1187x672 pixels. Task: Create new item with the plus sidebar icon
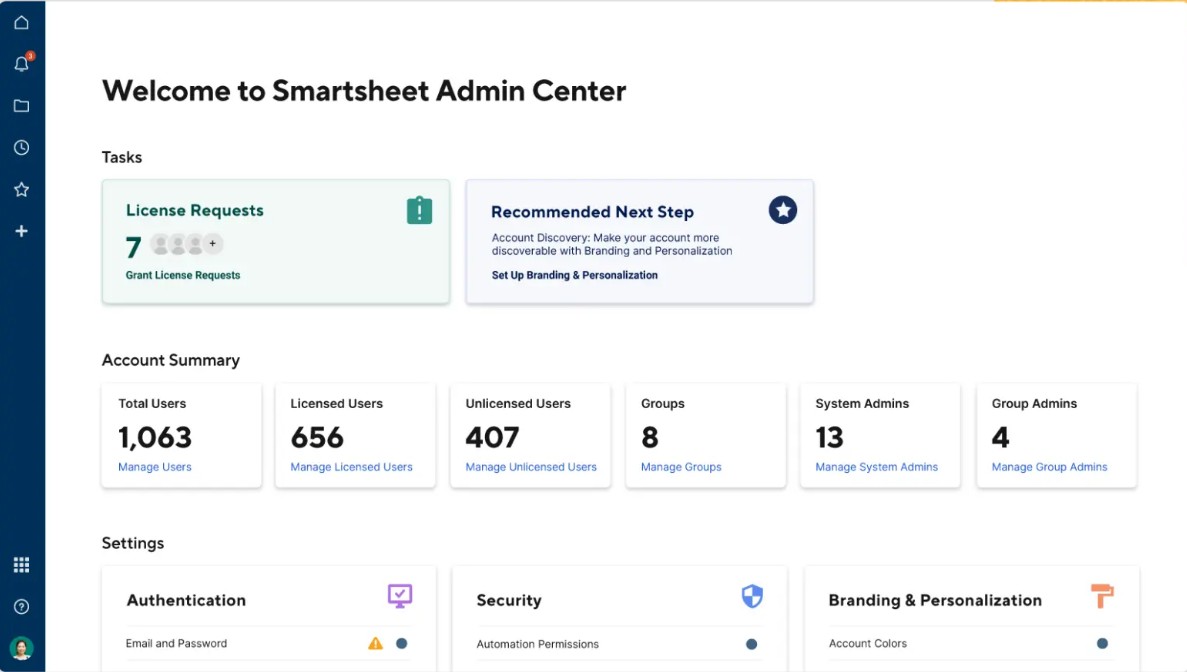(x=21, y=231)
